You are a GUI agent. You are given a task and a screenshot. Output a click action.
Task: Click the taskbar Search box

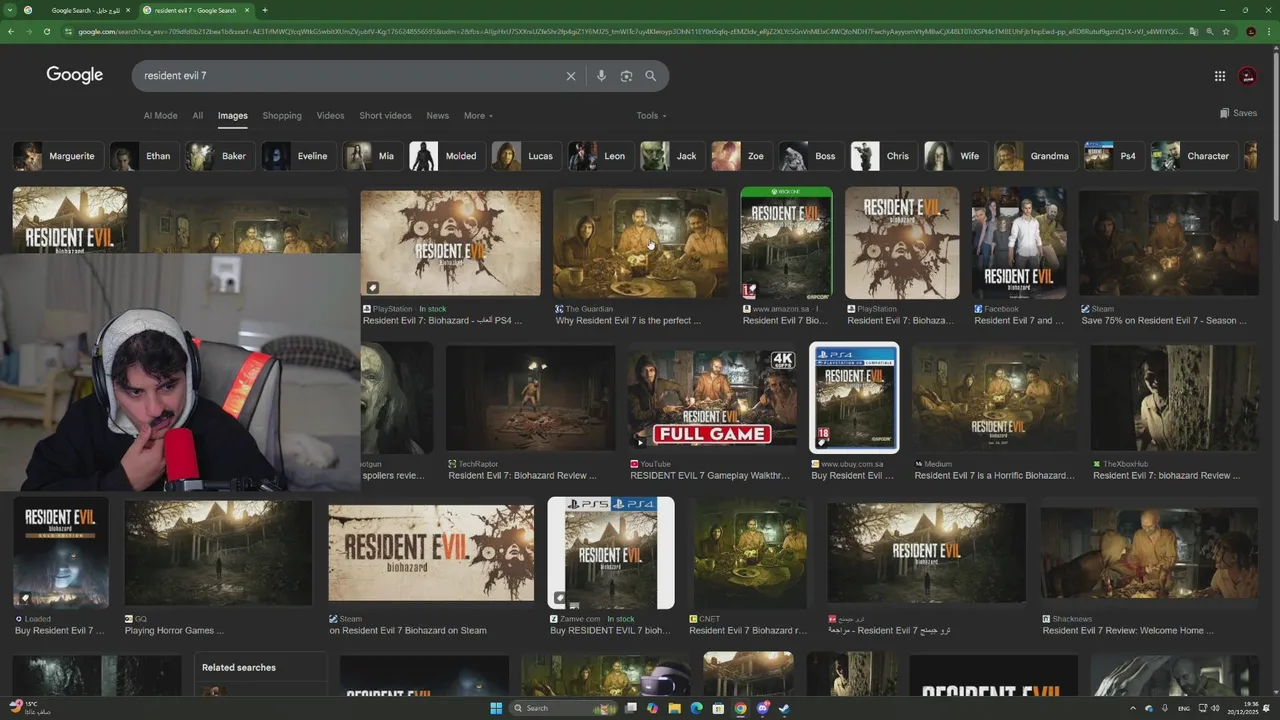tap(565, 708)
